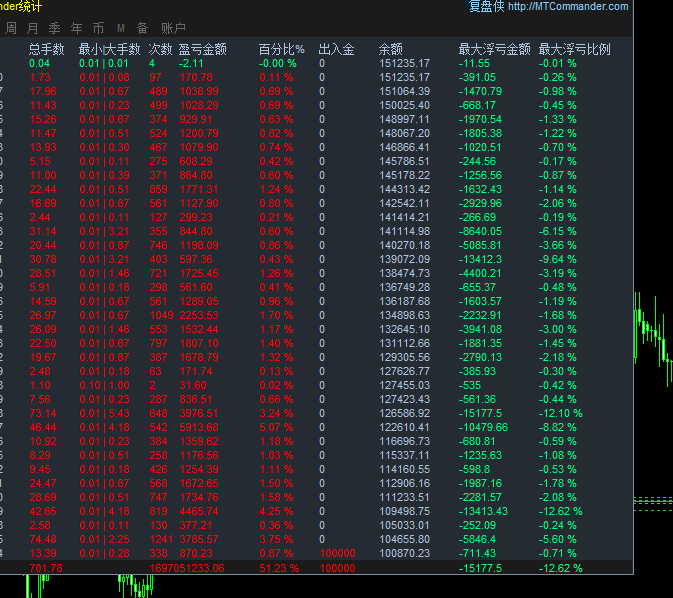This screenshot has width=673, height=598.
Task: Select the total lots sum 701.78
Action: pyautogui.click(x=46, y=568)
